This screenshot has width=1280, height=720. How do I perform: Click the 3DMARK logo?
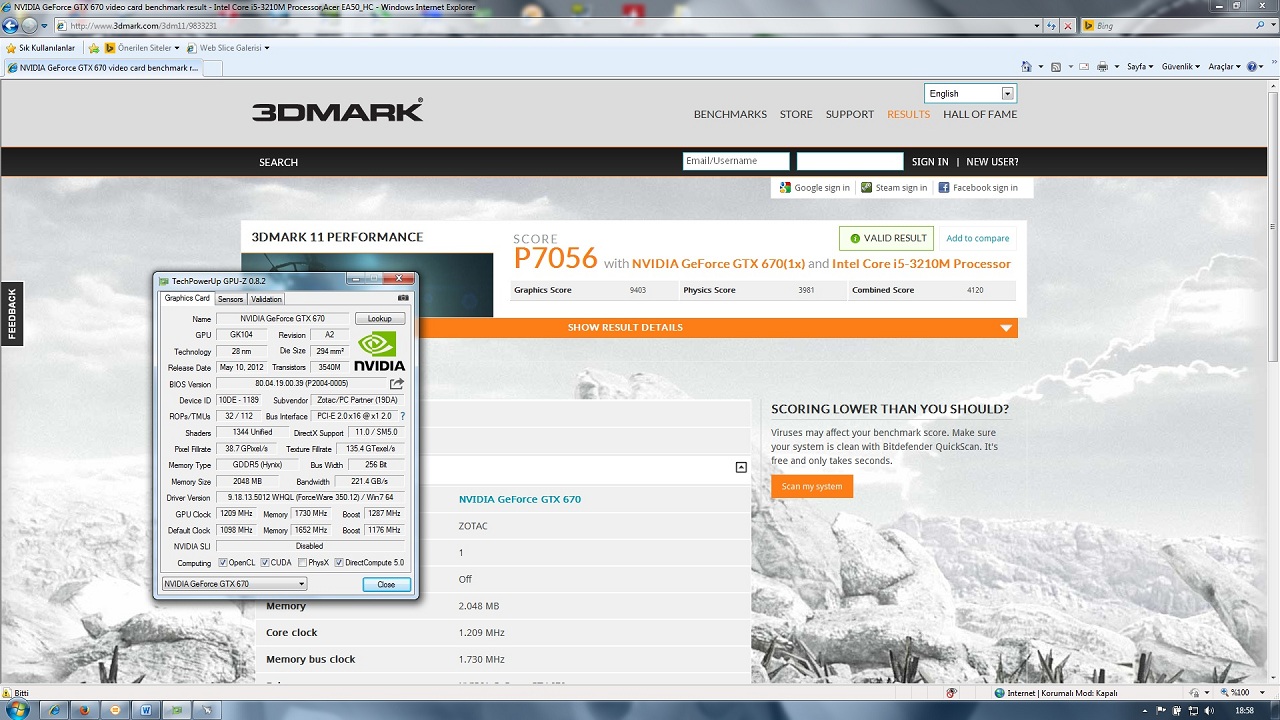point(338,111)
